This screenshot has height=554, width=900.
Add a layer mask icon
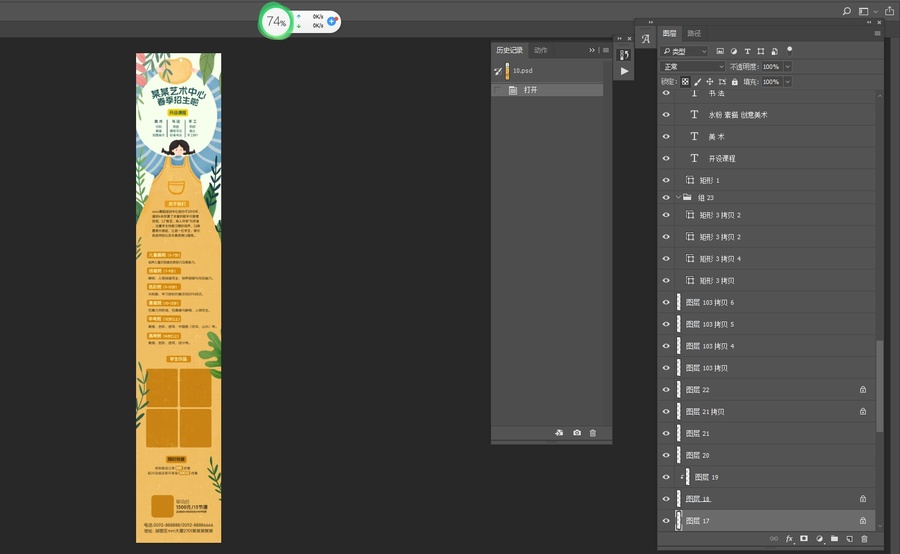point(804,538)
